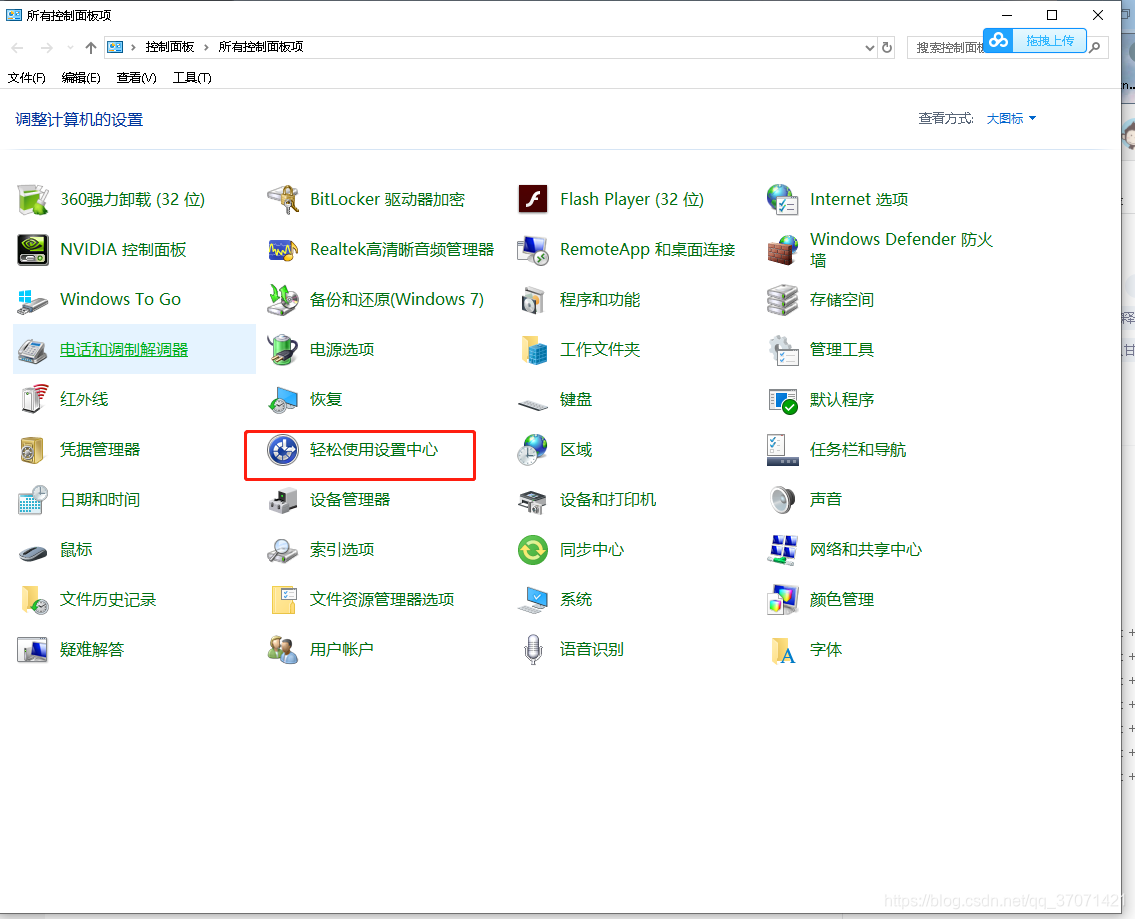Open Realtek高清晰音频管理器 icon
This screenshot has height=919, width=1135.
coord(282,250)
